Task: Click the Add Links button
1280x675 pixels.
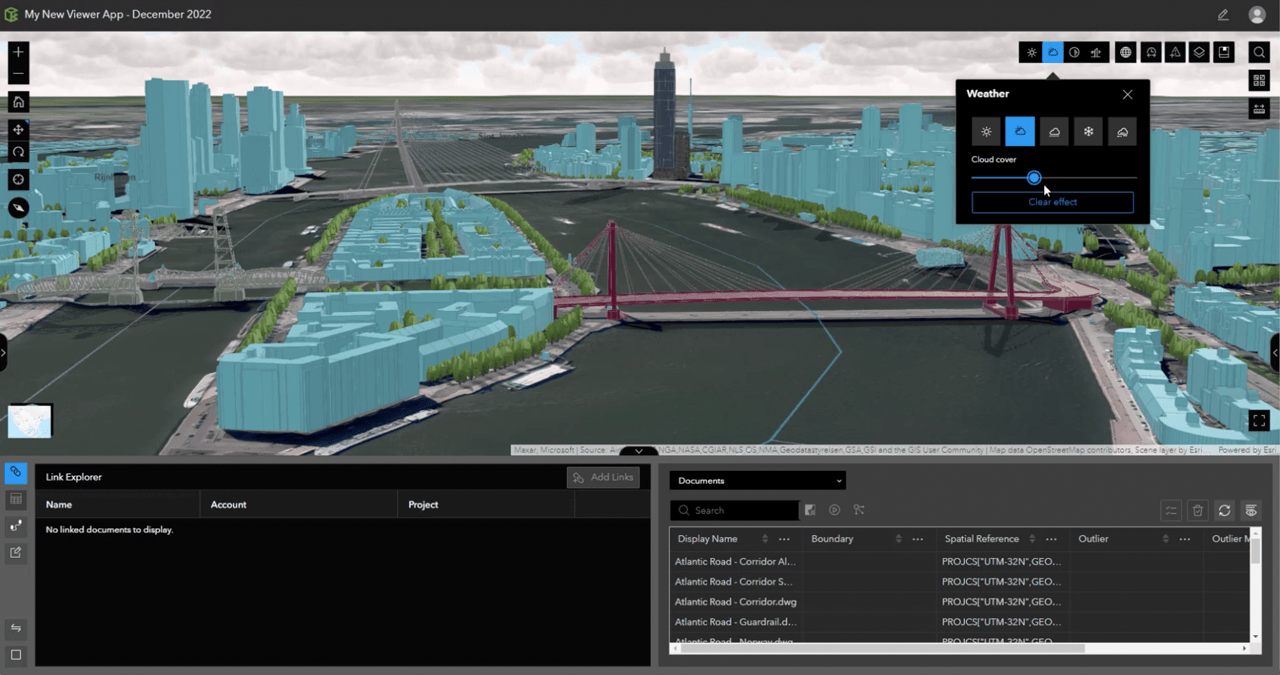Action: pos(603,477)
